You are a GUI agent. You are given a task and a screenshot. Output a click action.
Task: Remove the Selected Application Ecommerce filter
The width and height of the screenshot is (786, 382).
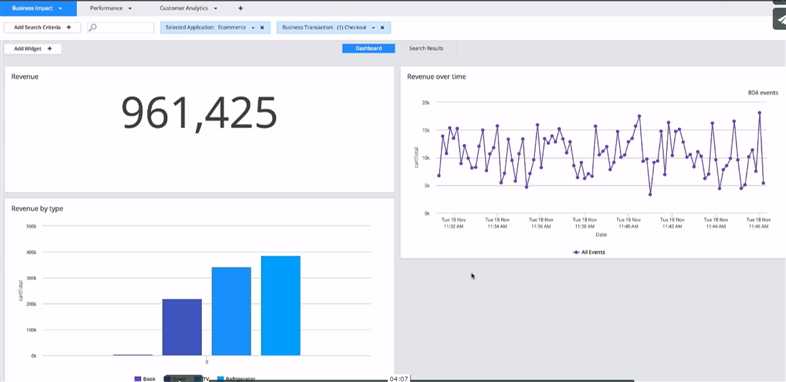click(x=262, y=28)
